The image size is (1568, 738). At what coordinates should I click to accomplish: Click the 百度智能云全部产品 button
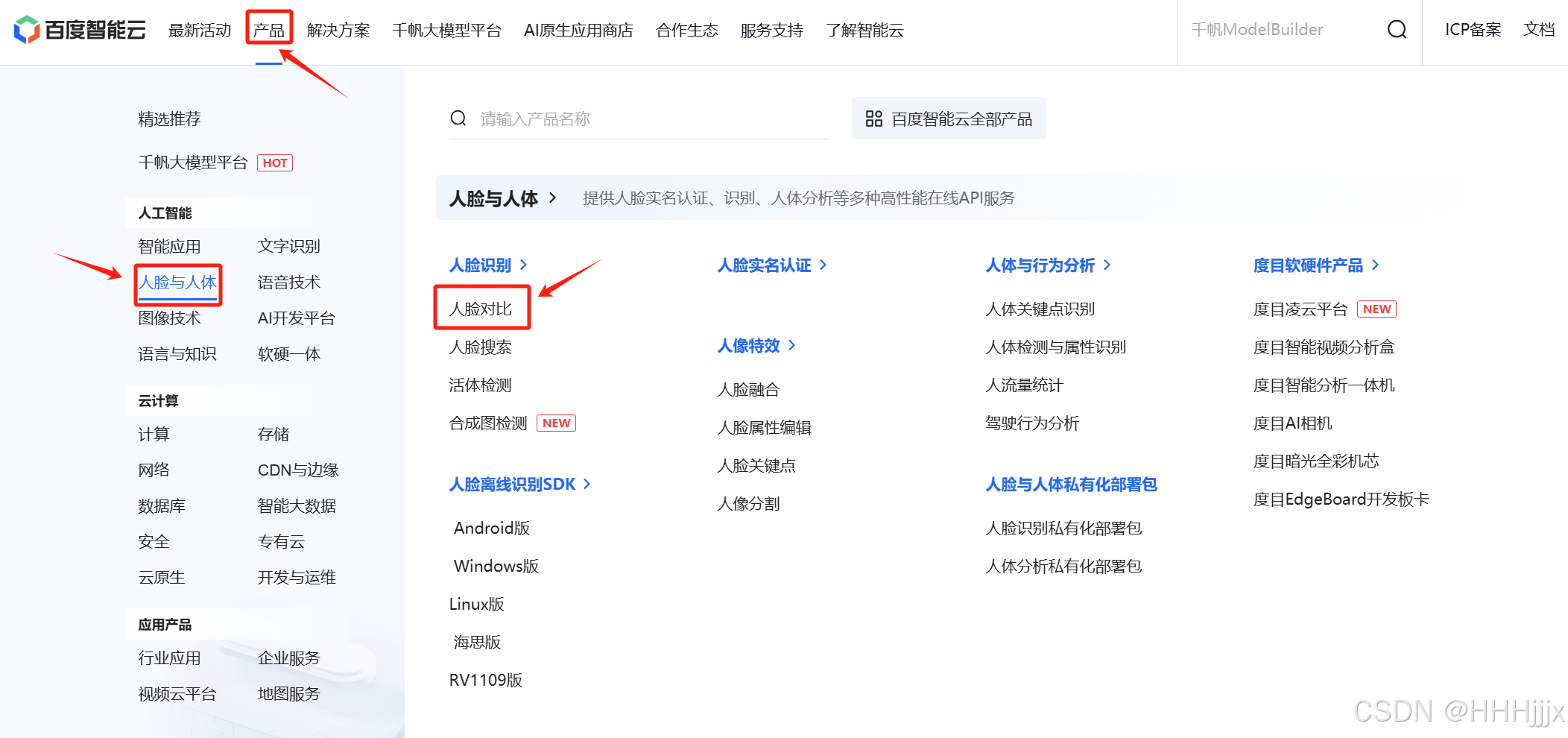coord(949,119)
